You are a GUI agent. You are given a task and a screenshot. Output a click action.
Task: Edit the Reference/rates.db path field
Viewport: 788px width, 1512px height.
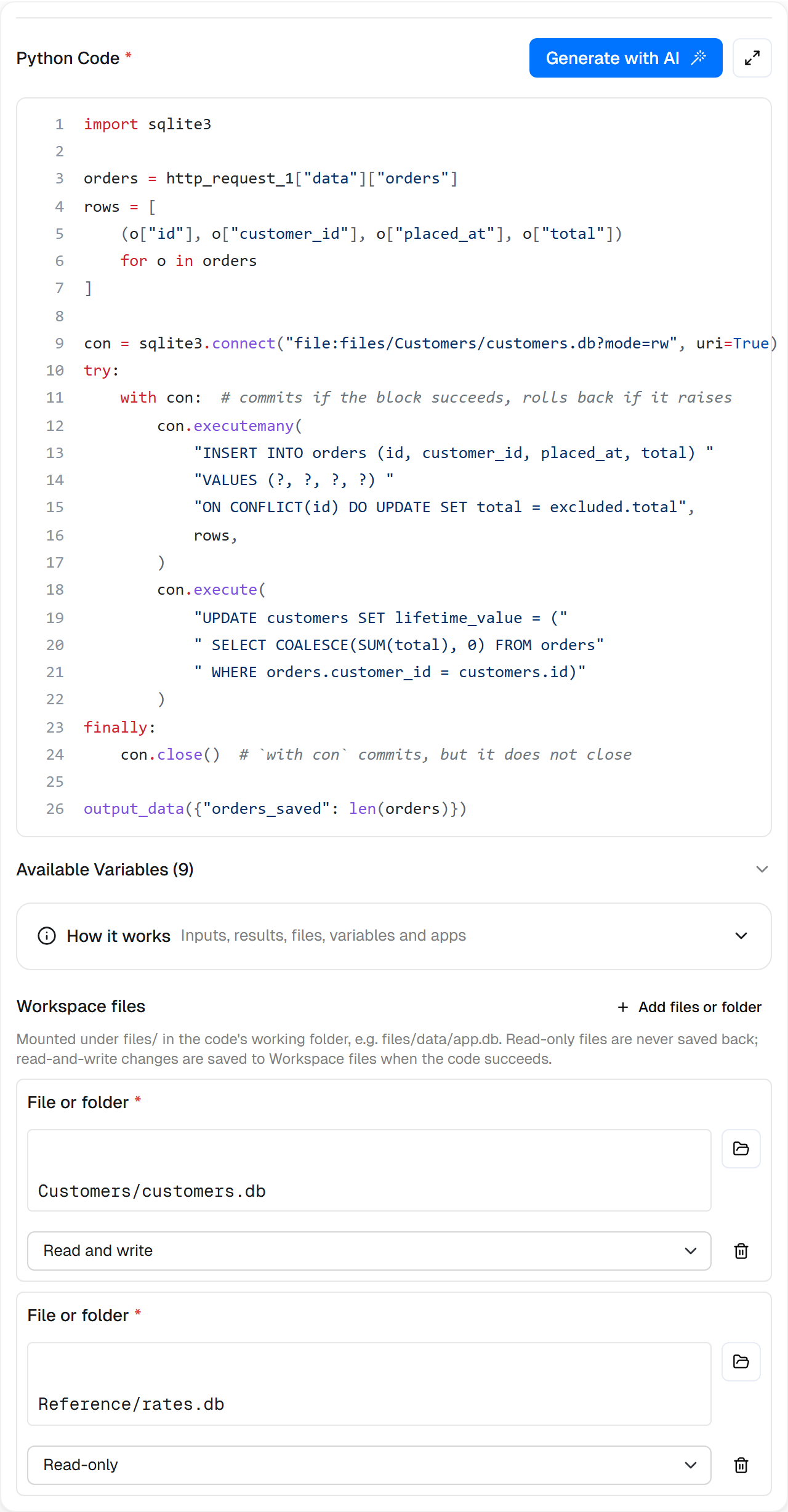click(x=369, y=1384)
